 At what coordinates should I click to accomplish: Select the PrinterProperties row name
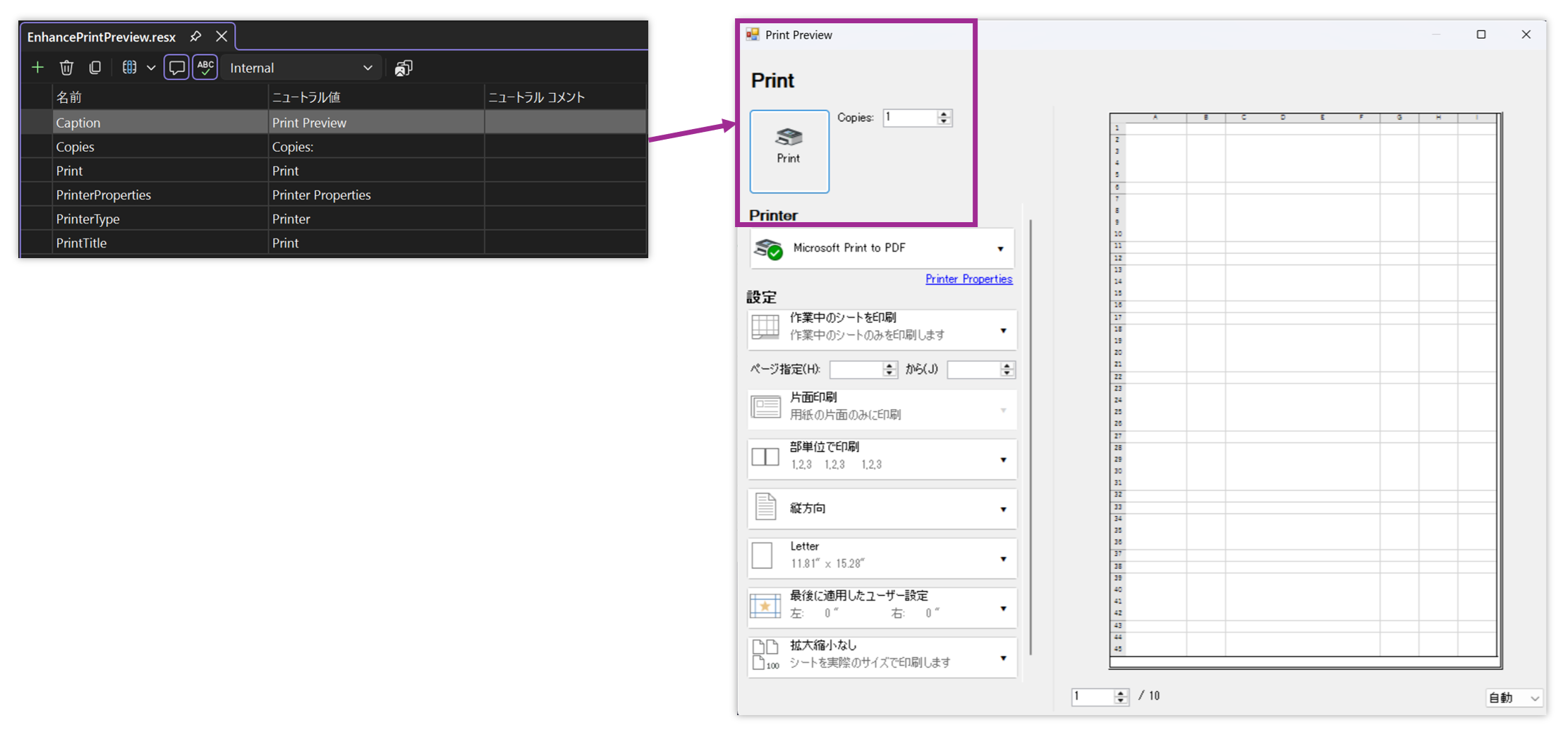click(160, 195)
